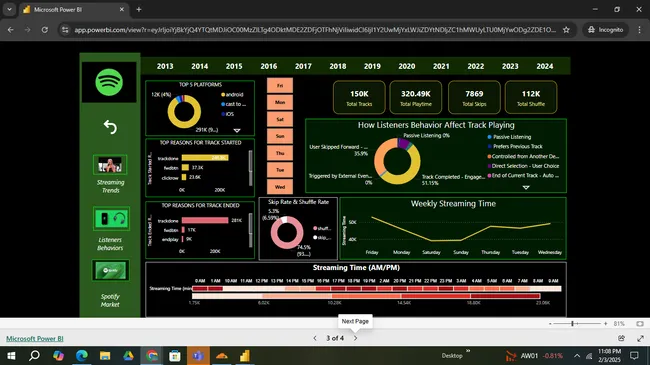The height and width of the screenshot is (365, 650).
Task: Open Windows search from taskbar
Action: pos(34,356)
